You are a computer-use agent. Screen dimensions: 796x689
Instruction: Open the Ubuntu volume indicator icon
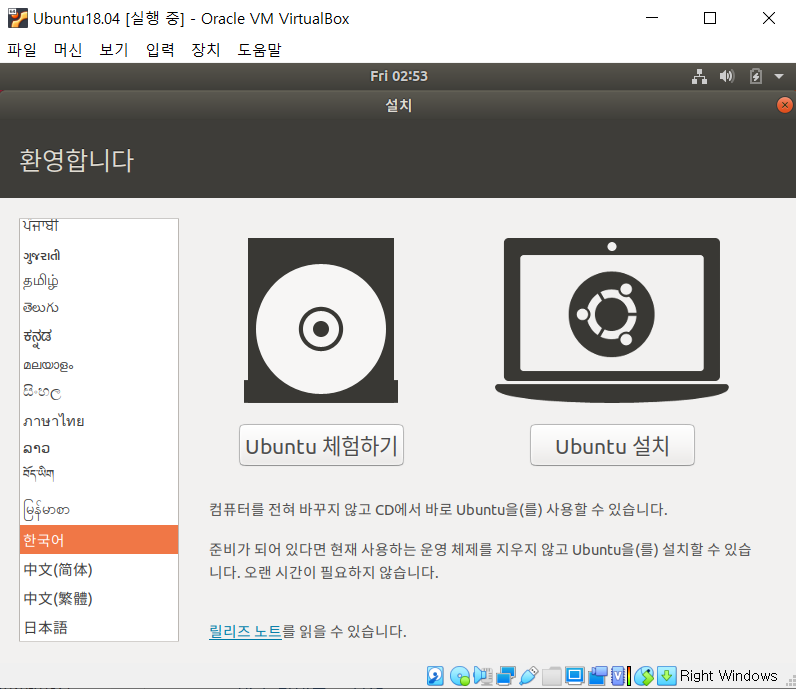pyautogui.click(x=726, y=77)
